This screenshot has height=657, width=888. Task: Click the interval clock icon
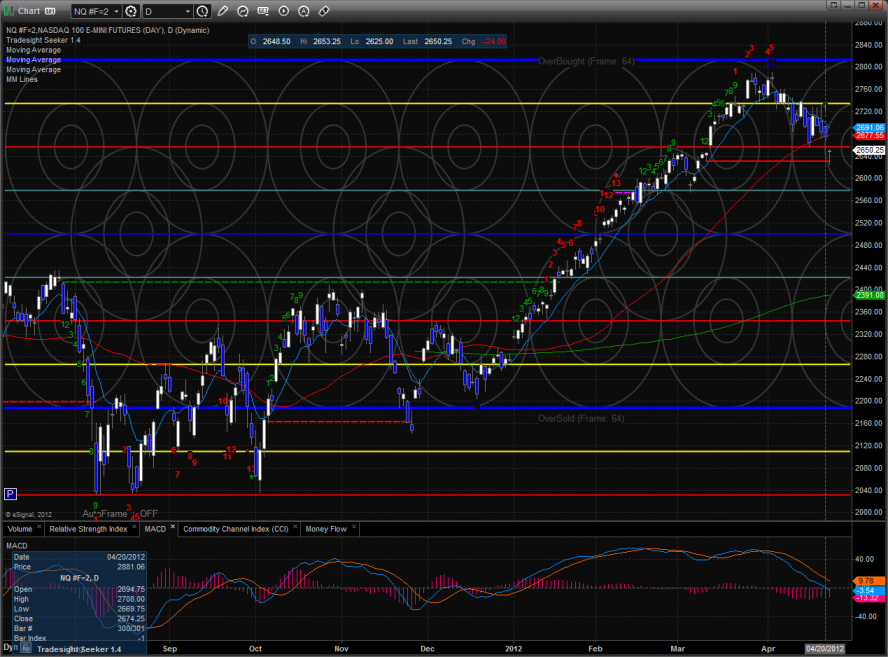pos(203,11)
